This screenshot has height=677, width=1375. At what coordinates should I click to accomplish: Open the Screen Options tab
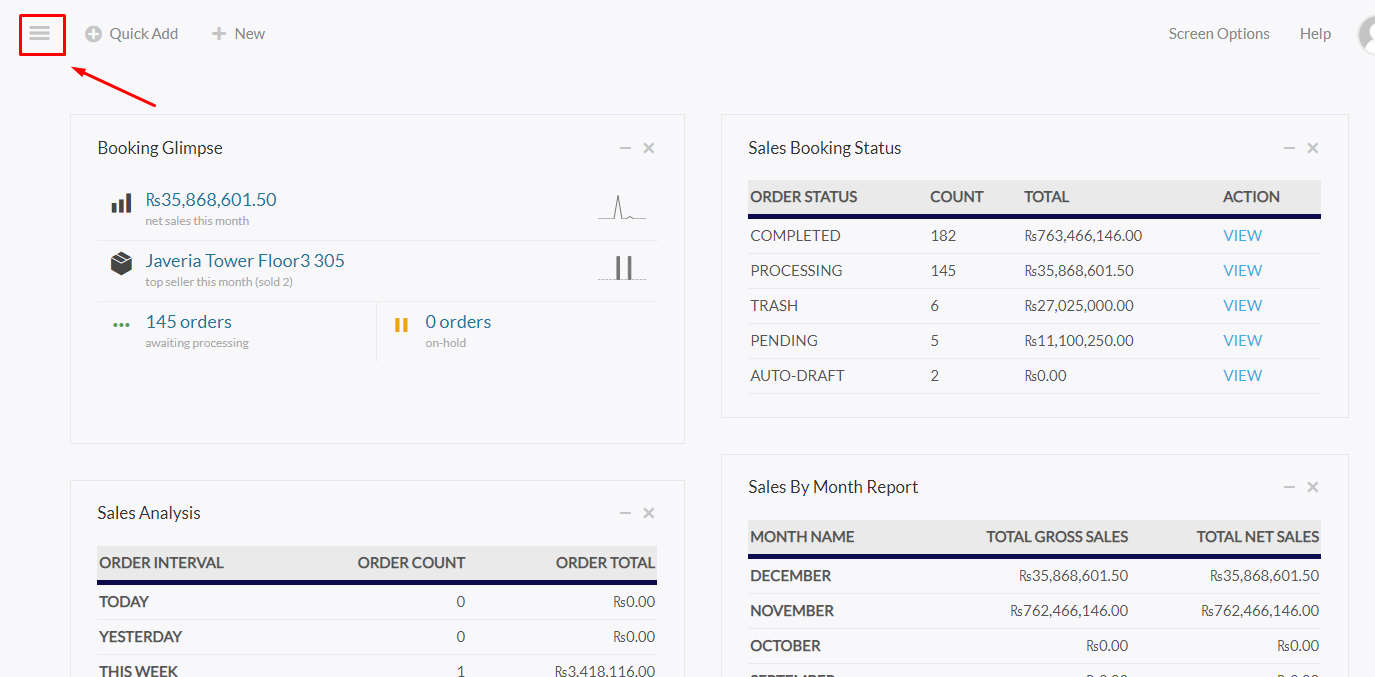[1219, 34]
